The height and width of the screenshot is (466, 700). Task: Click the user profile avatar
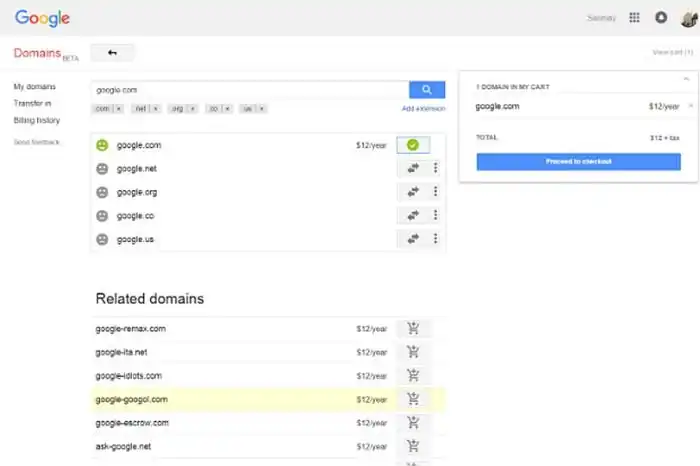(x=687, y=17)
